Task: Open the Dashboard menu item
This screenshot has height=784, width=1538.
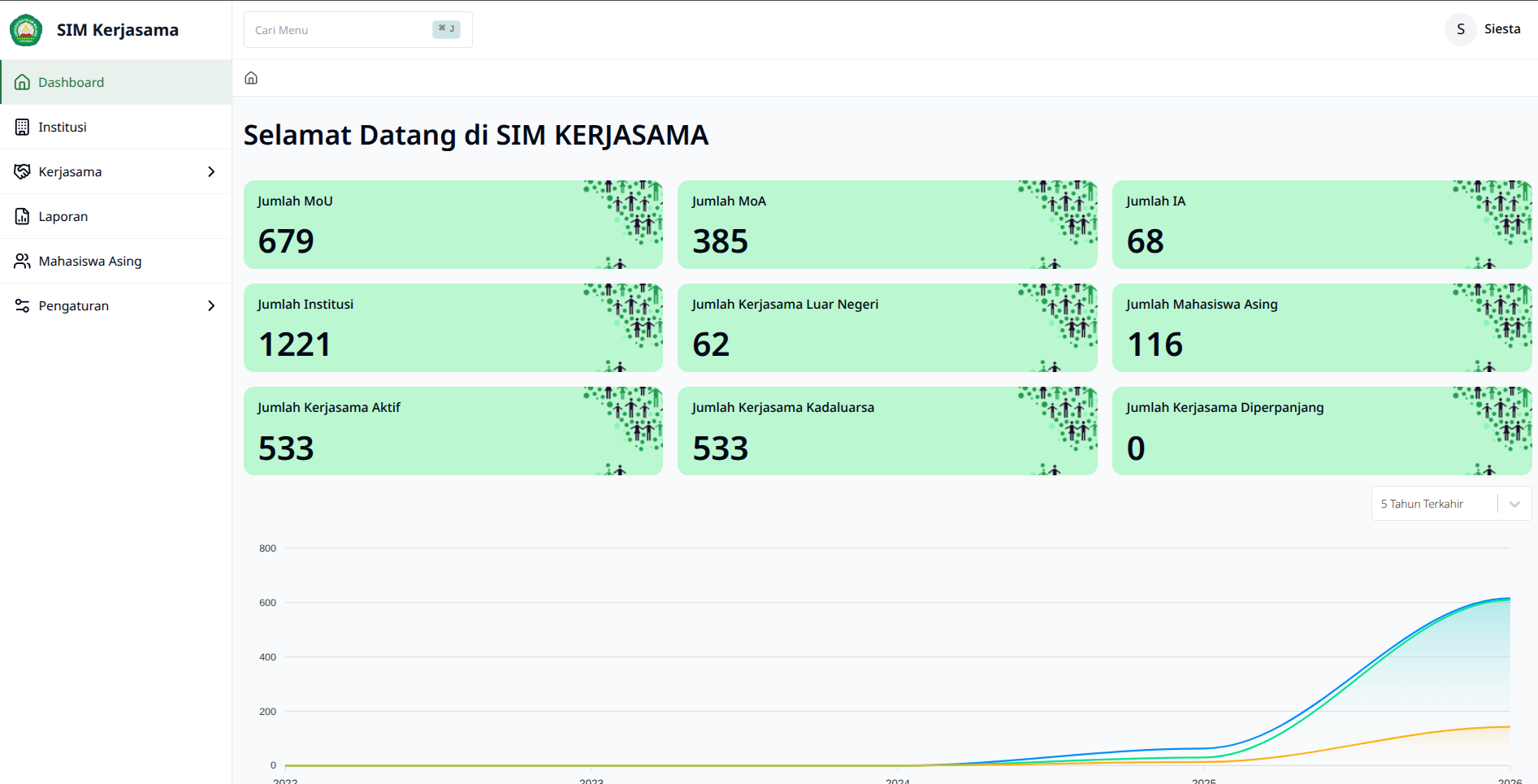Action: pos(115,82)
